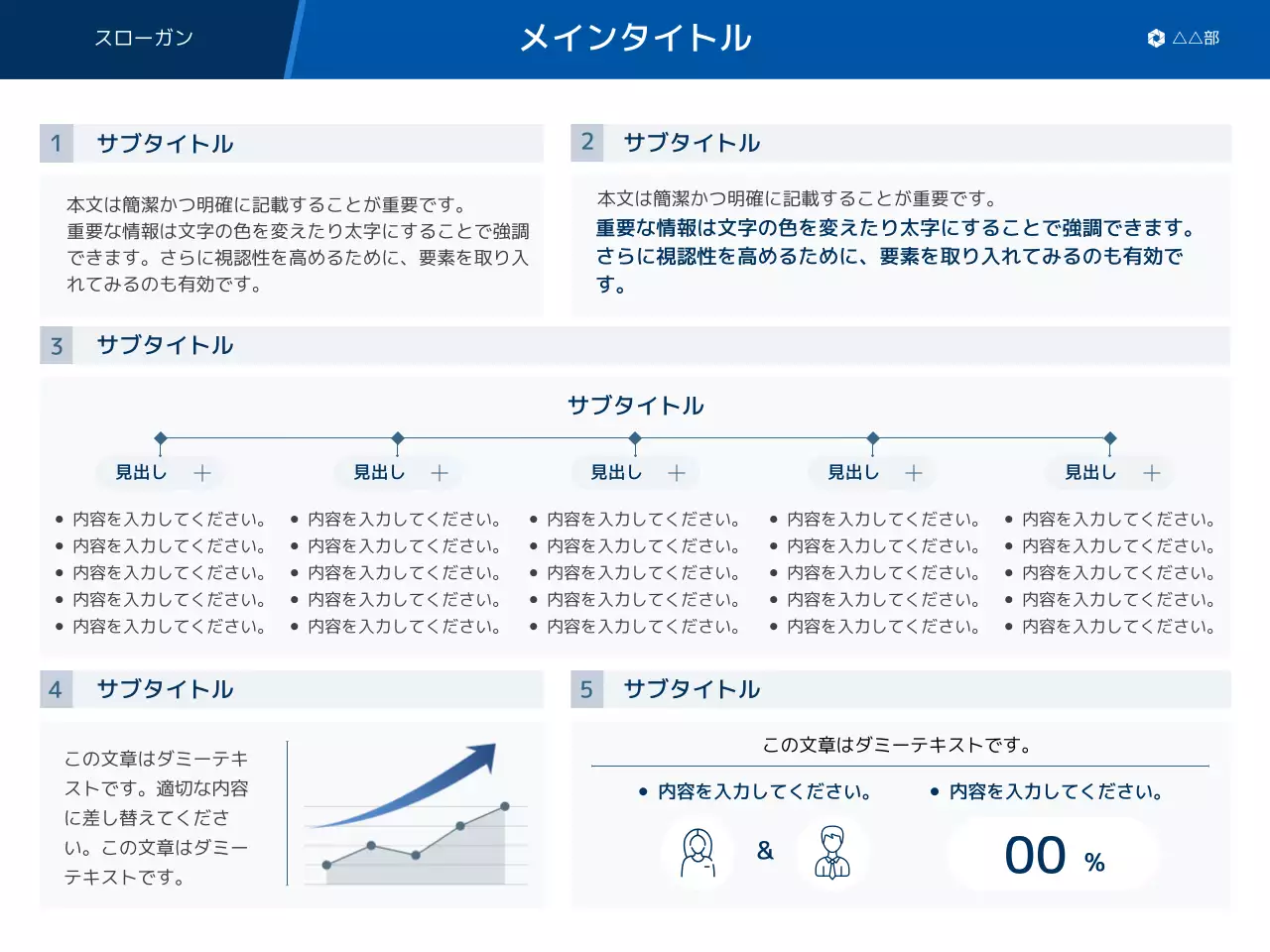
Task: Expand the fourth 見出し column
Action: point(914,473)
